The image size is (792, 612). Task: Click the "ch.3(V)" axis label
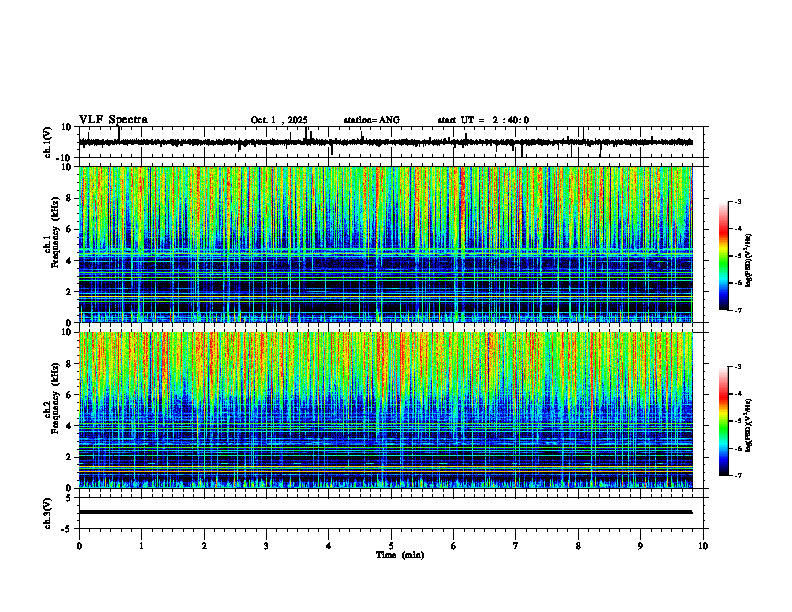coord(48,513)
